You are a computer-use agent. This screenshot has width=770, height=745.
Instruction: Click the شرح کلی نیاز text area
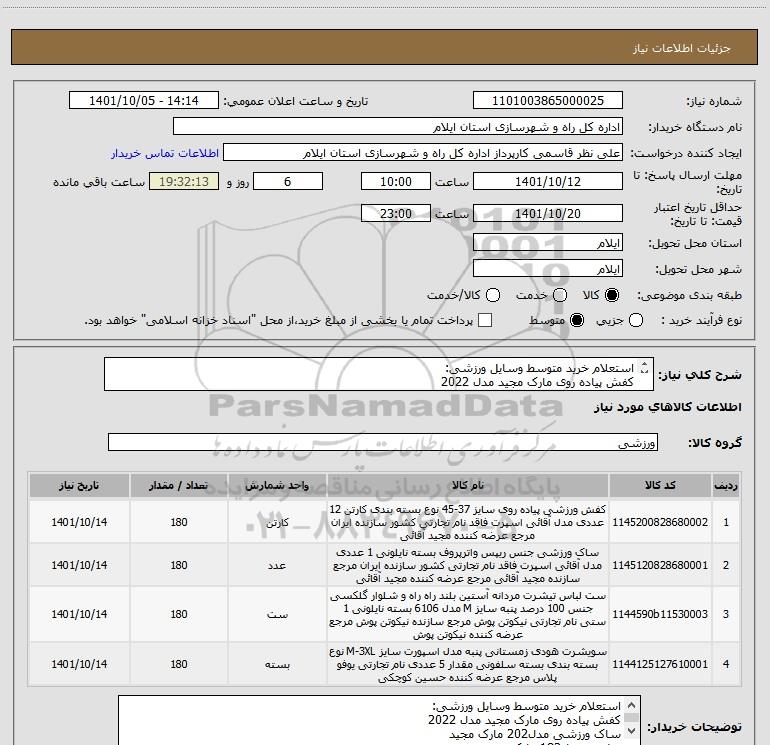[x=379, y=374]
